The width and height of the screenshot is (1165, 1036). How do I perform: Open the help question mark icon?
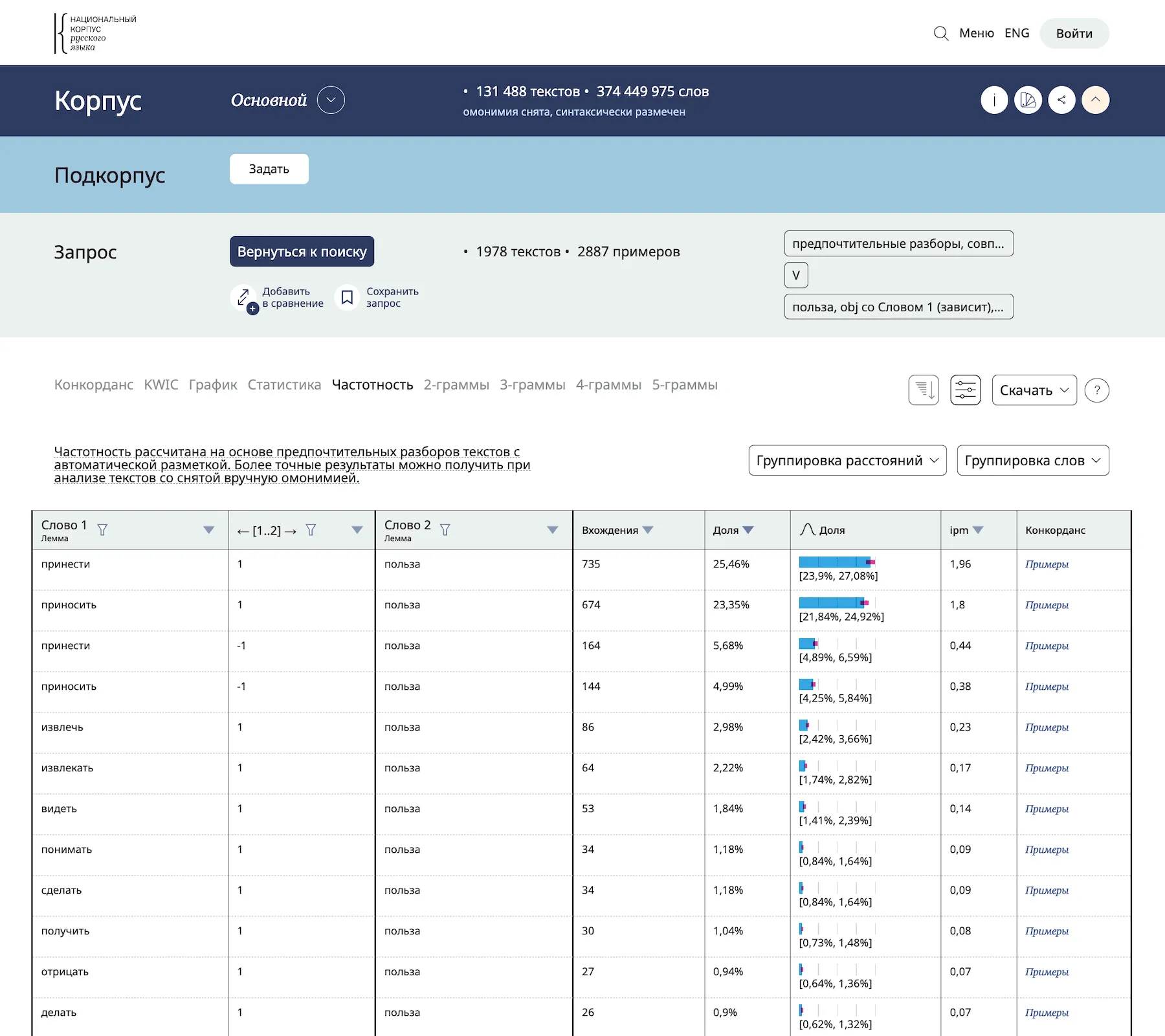[x=1097, y=390]
